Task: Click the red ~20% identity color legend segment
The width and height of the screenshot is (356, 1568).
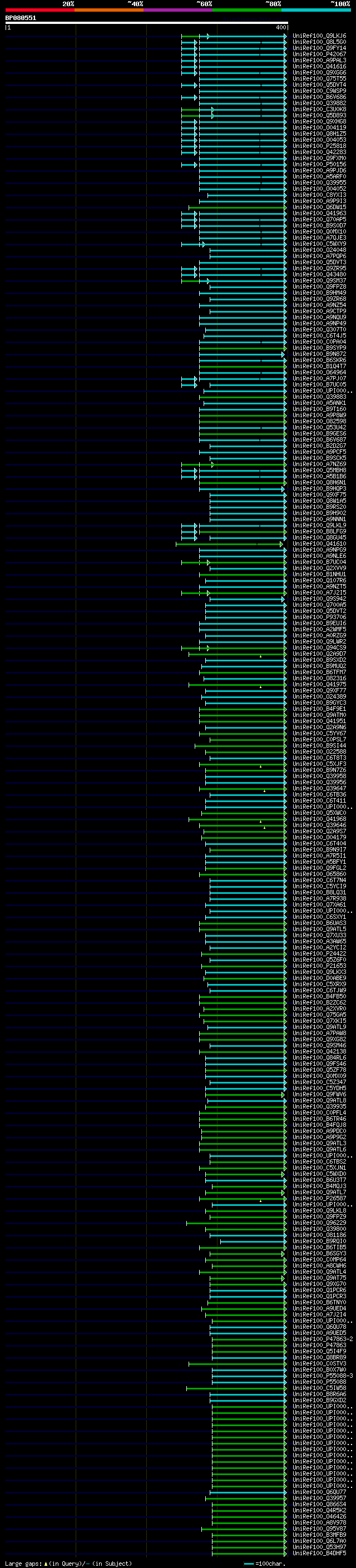Action: tap(39, 10)
